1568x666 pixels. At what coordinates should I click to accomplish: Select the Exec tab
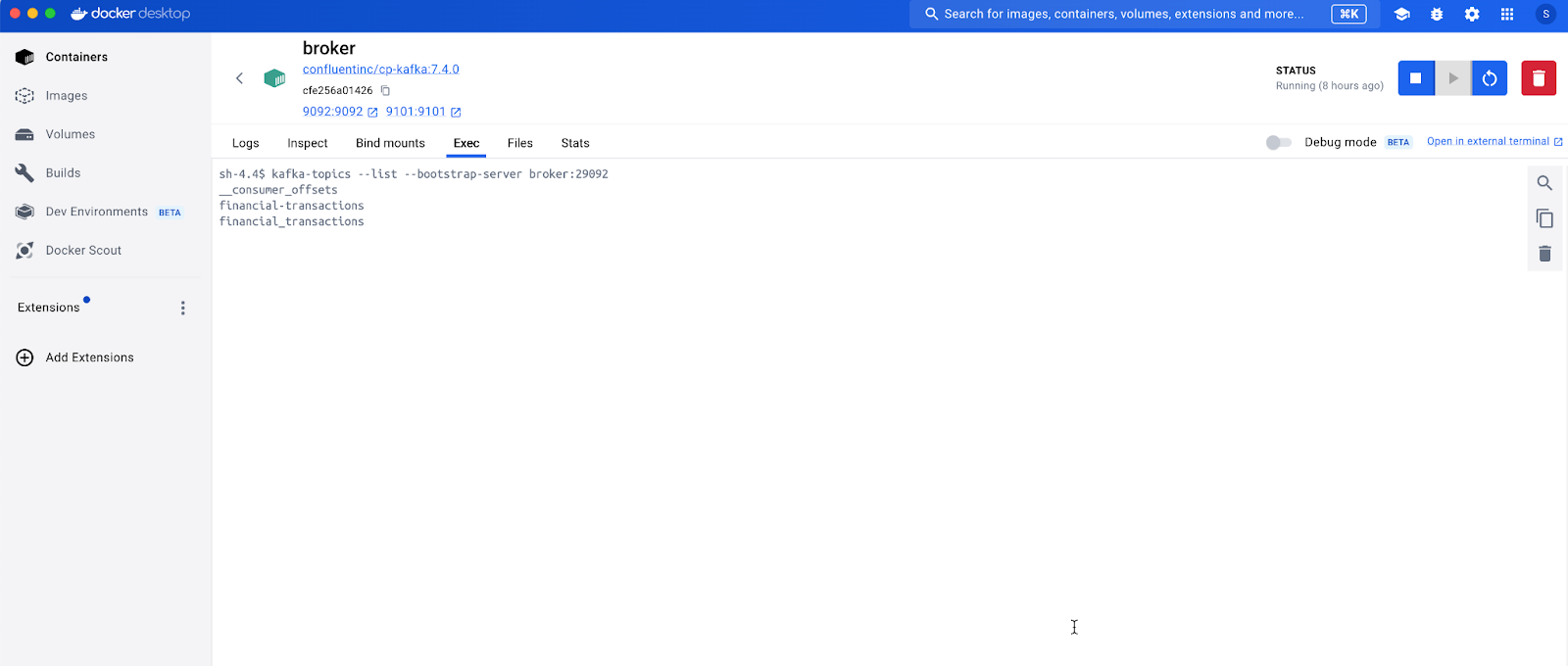[466, 143]
